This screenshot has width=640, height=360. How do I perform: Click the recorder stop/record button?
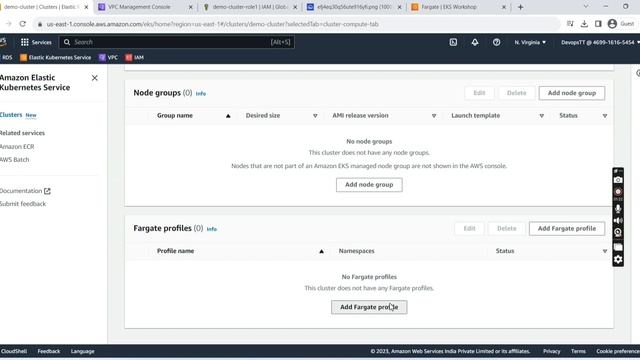618,191
